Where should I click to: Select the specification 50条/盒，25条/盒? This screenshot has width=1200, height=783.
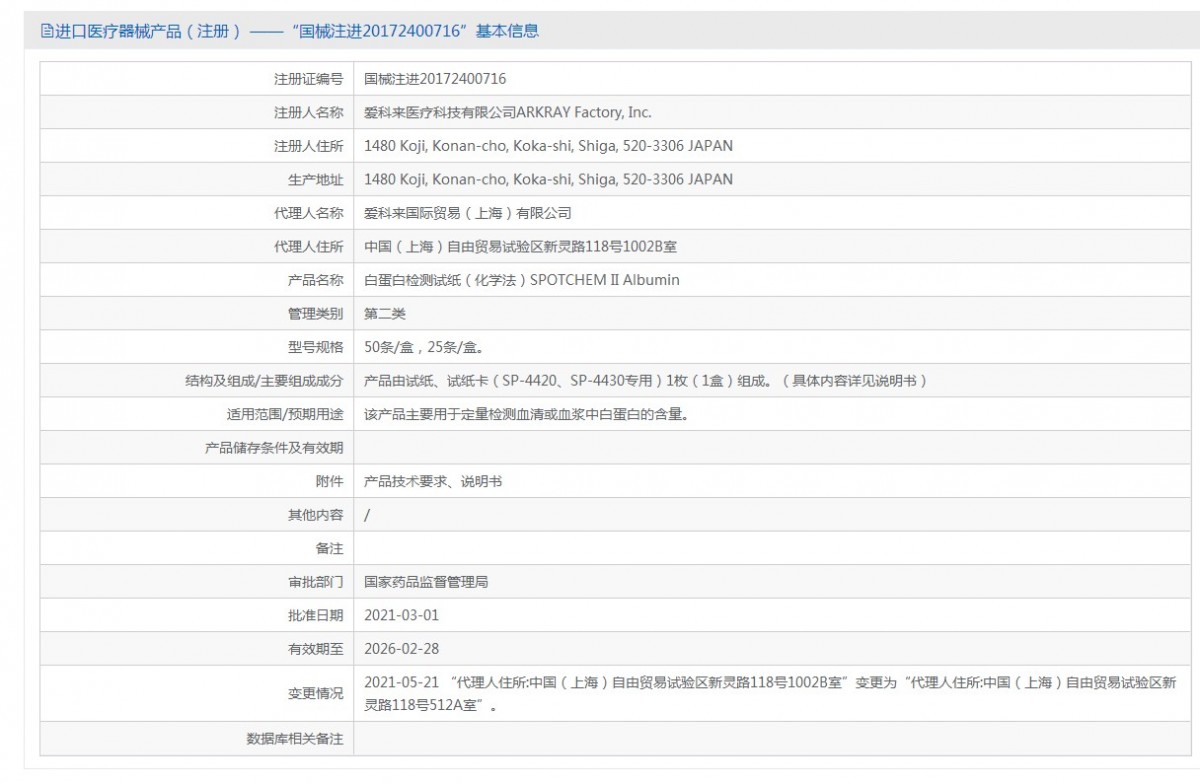425,347
